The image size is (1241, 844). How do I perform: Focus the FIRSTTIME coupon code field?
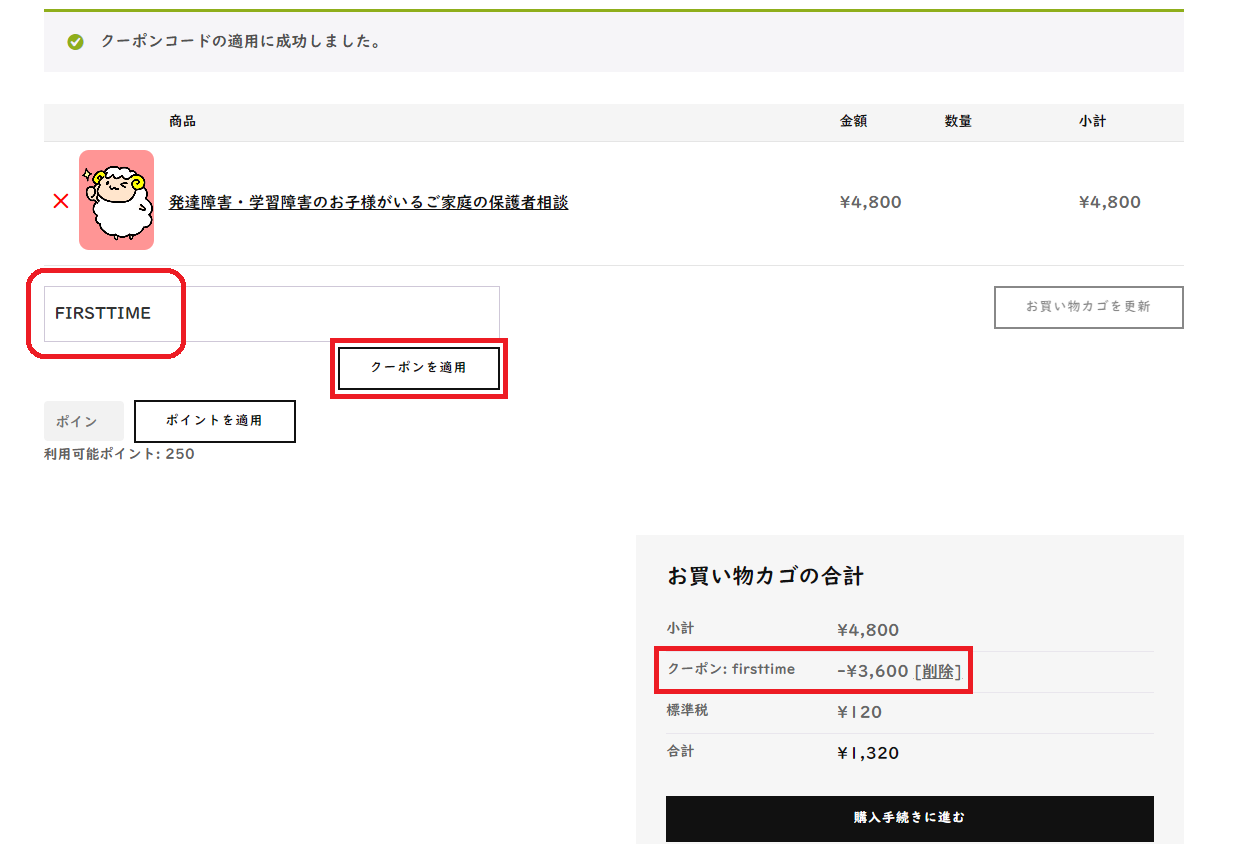click(x=271, y=314)
